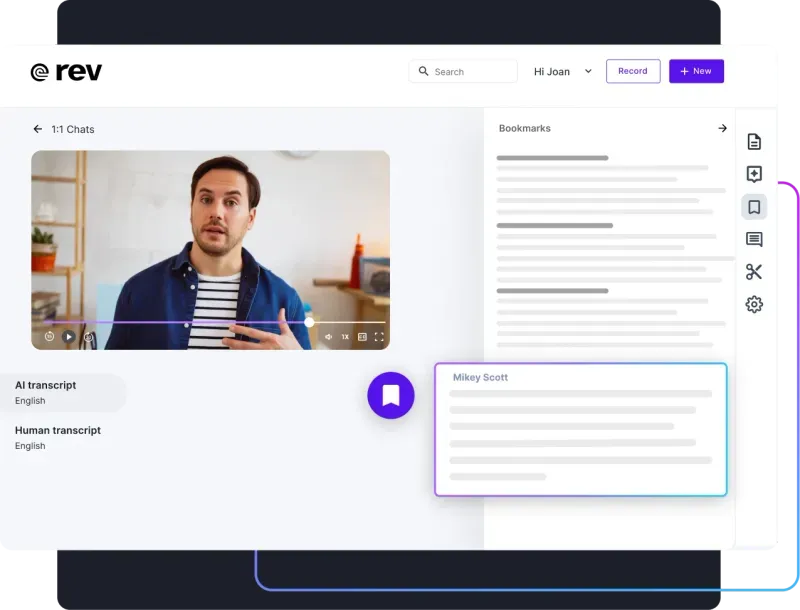The height and width of the screenshot is (610, 800).
Task: Open the scissors clip tool icon
Action: coord(754,272)
